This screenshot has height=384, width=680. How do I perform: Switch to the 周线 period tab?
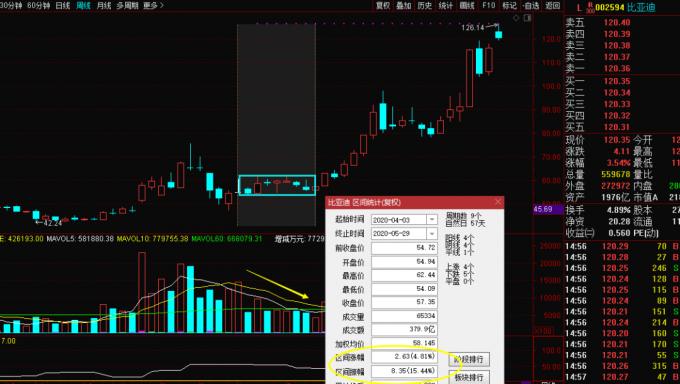pos(83,6)
